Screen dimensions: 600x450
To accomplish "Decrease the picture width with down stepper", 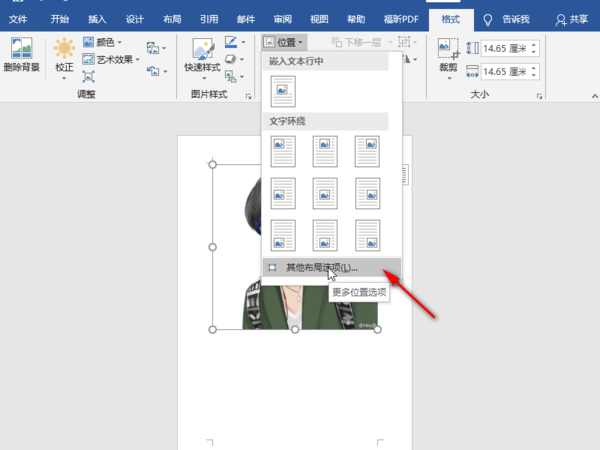I will pyautogui.click(x=534, y=76).
